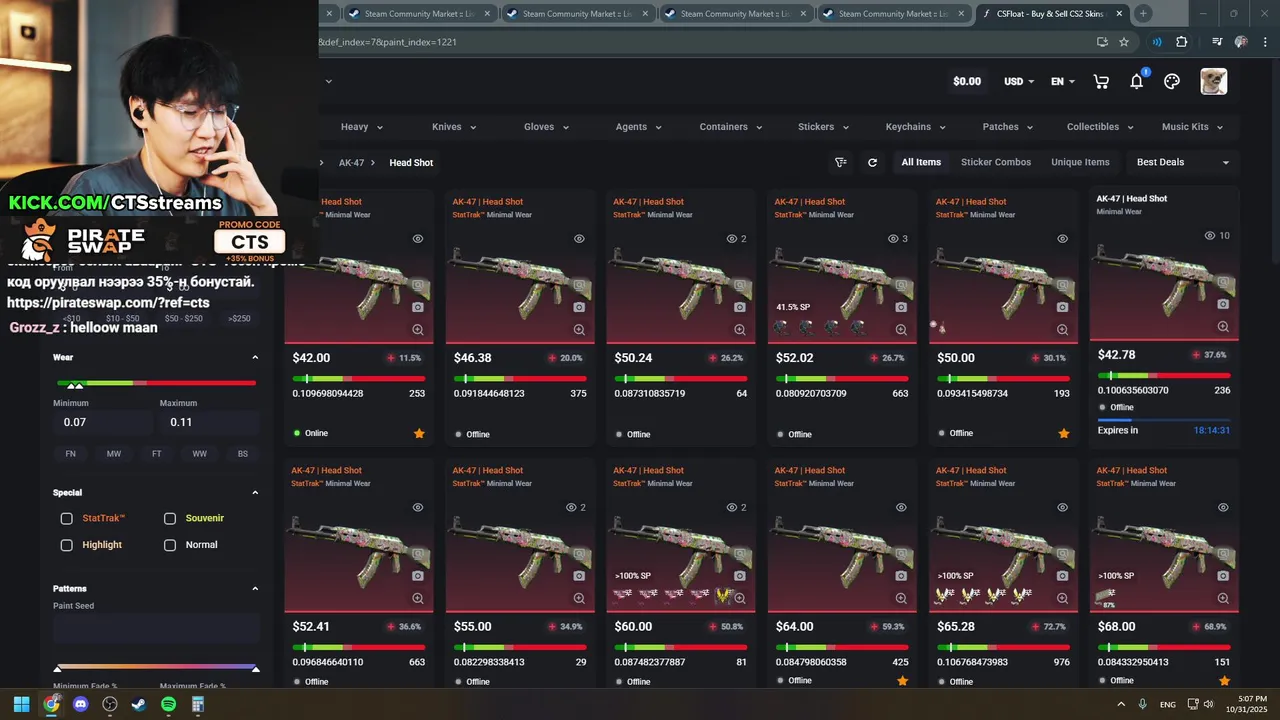
Task: Open the Containers category menu
Action: click(731, 127)
